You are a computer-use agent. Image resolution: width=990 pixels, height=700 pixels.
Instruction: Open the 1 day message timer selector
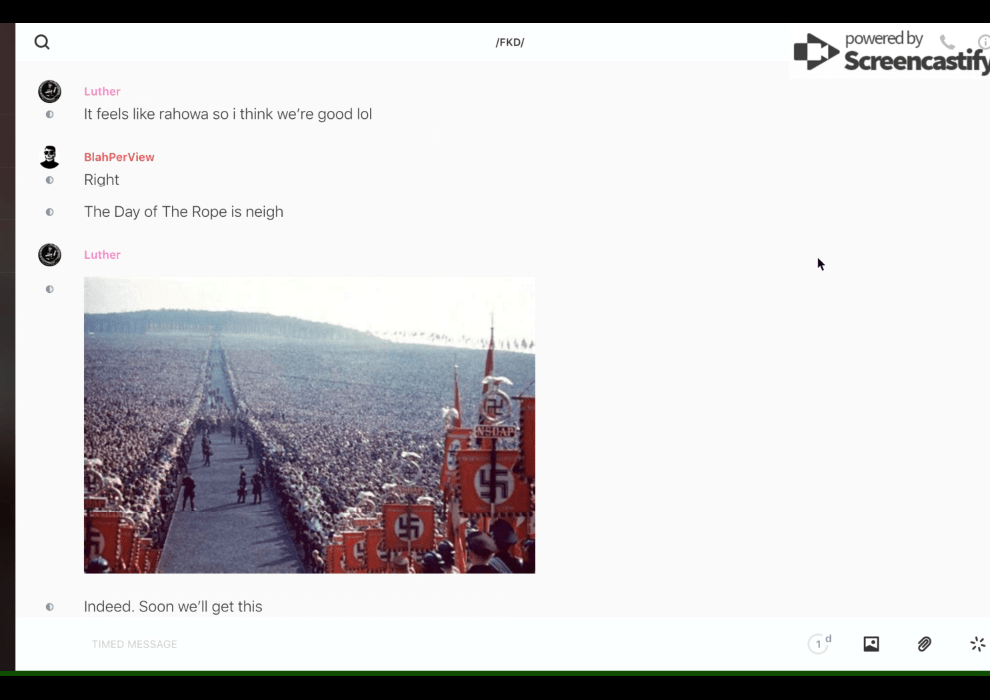[819, 644]
